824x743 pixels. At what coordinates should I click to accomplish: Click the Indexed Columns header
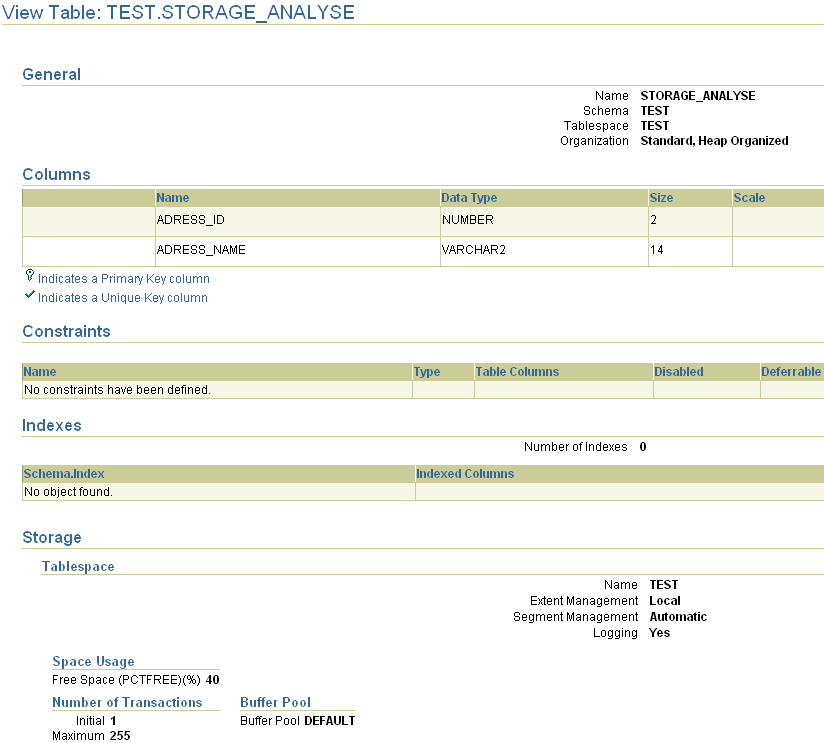(x=465, y=474)
